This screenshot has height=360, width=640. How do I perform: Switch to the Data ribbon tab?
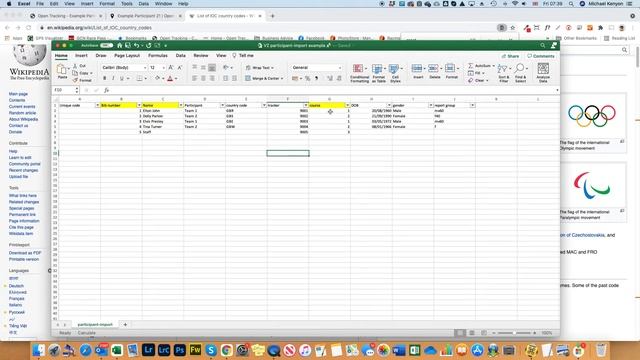[x=180, y=56]
